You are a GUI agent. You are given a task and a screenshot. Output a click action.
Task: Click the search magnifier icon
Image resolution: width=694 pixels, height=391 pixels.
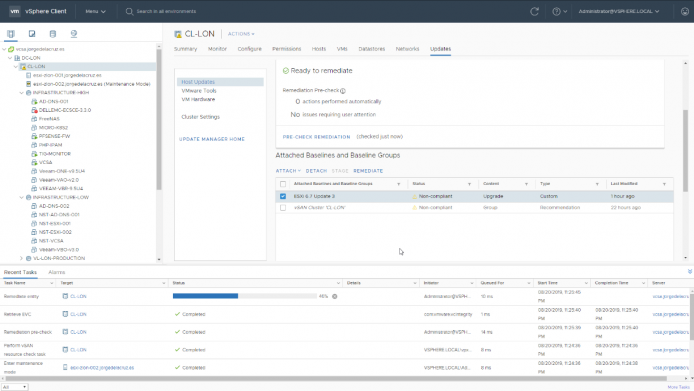click(129, 12)
